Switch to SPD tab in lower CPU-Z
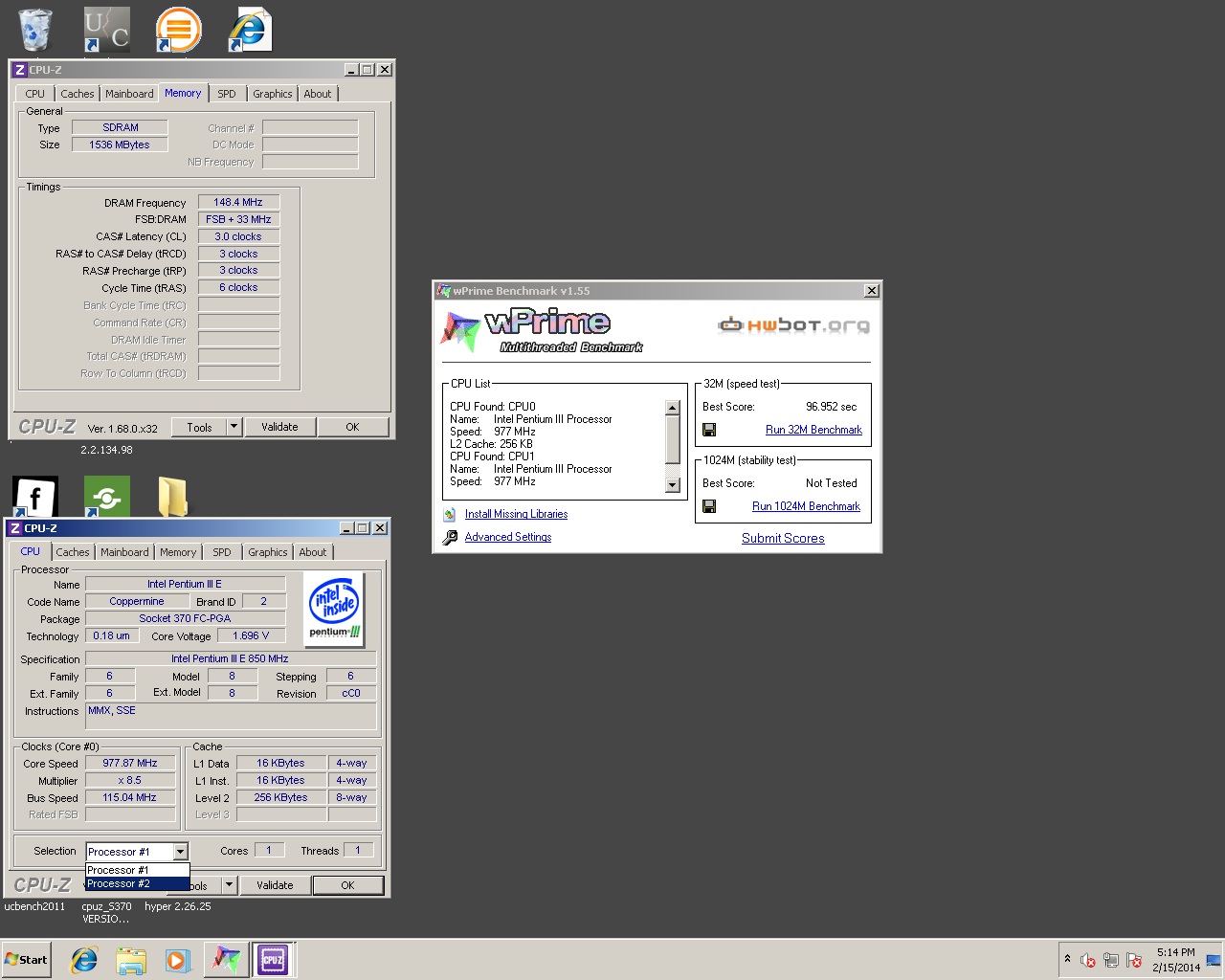Screen dimensions: 1225x980 (x=222, y=552)
